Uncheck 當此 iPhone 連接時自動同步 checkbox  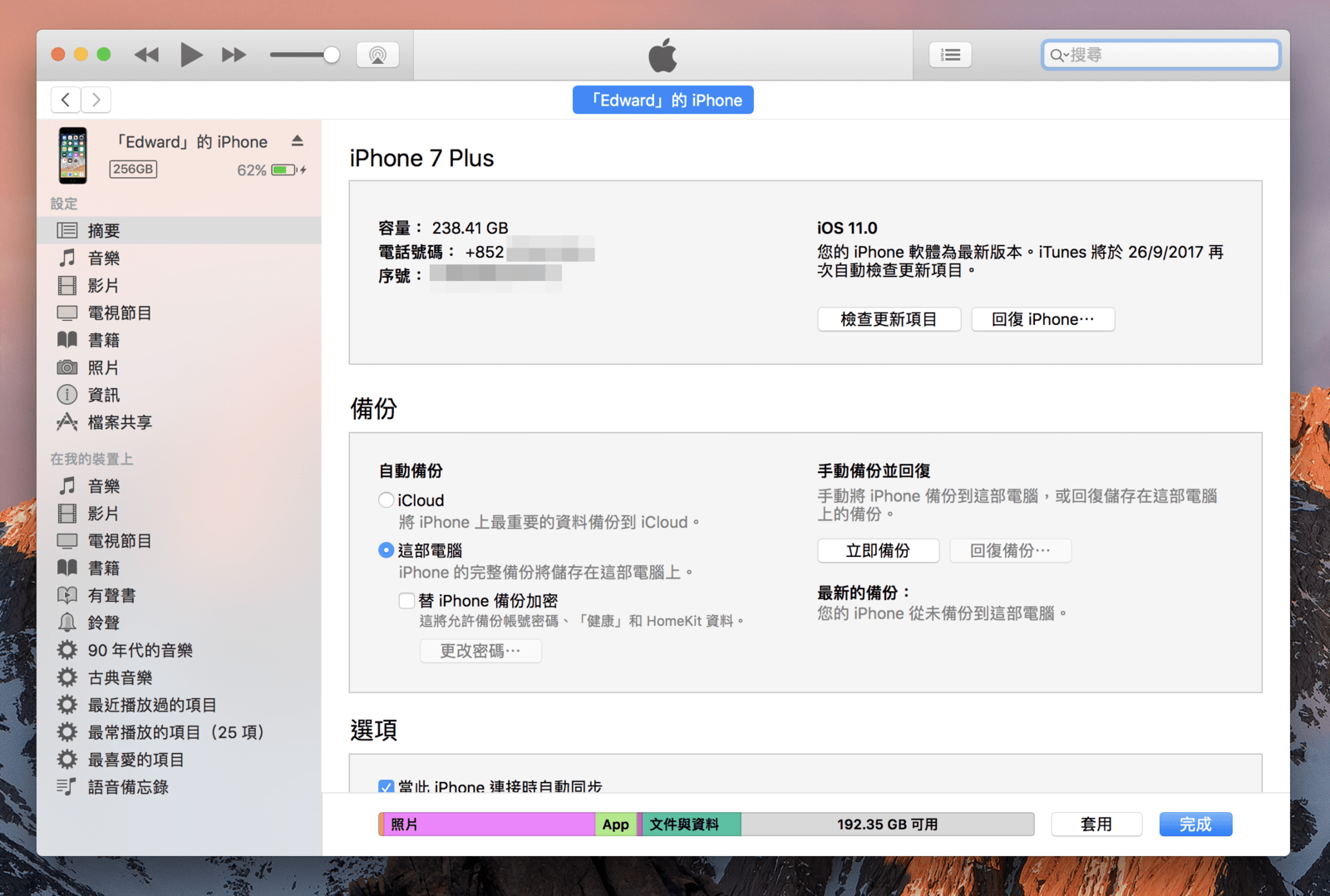tap(386, 786)
